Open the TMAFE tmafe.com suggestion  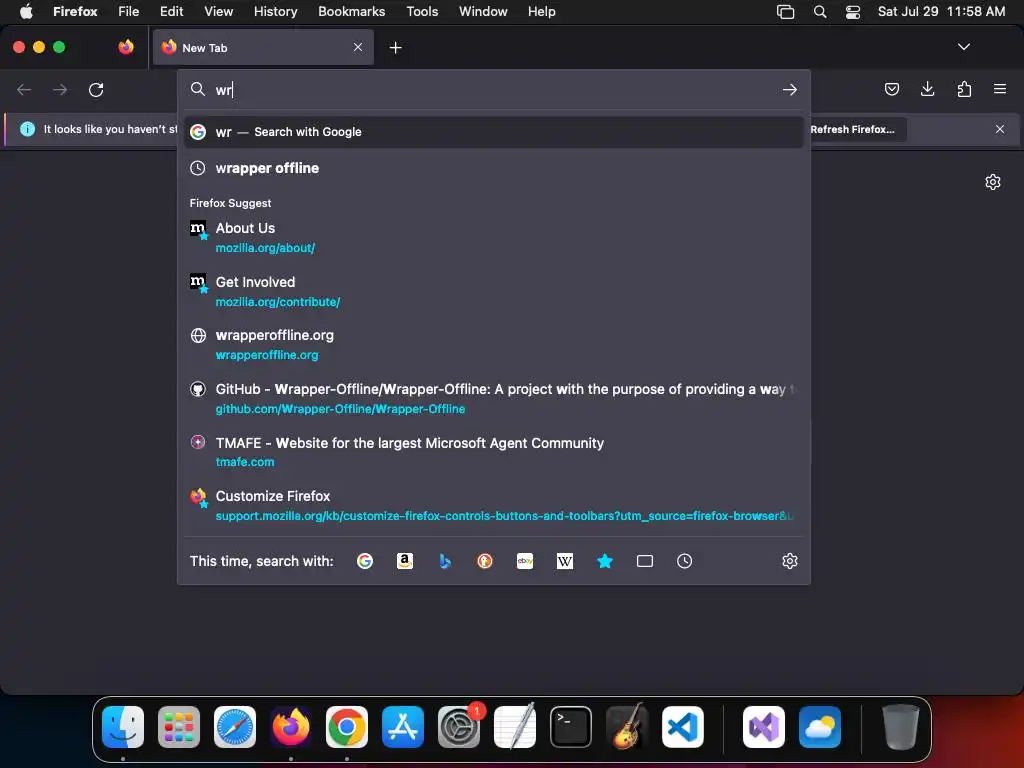(x=494, y=452)
